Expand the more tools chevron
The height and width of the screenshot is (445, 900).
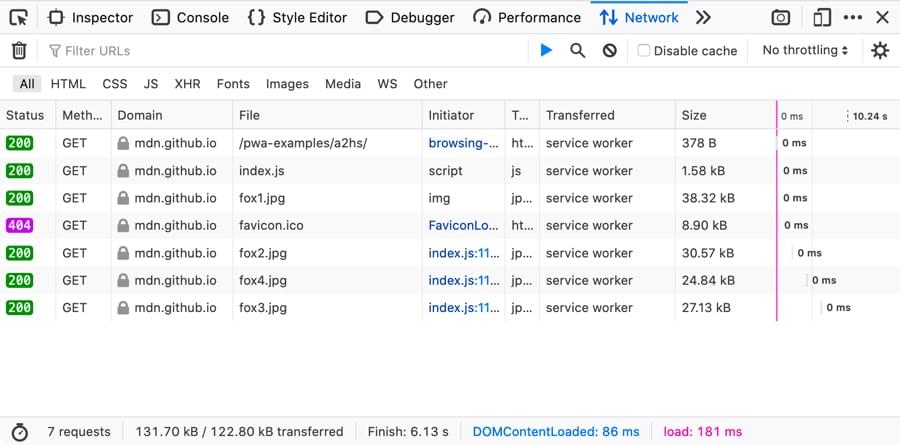pyautogui.click(x=703, y=17)
